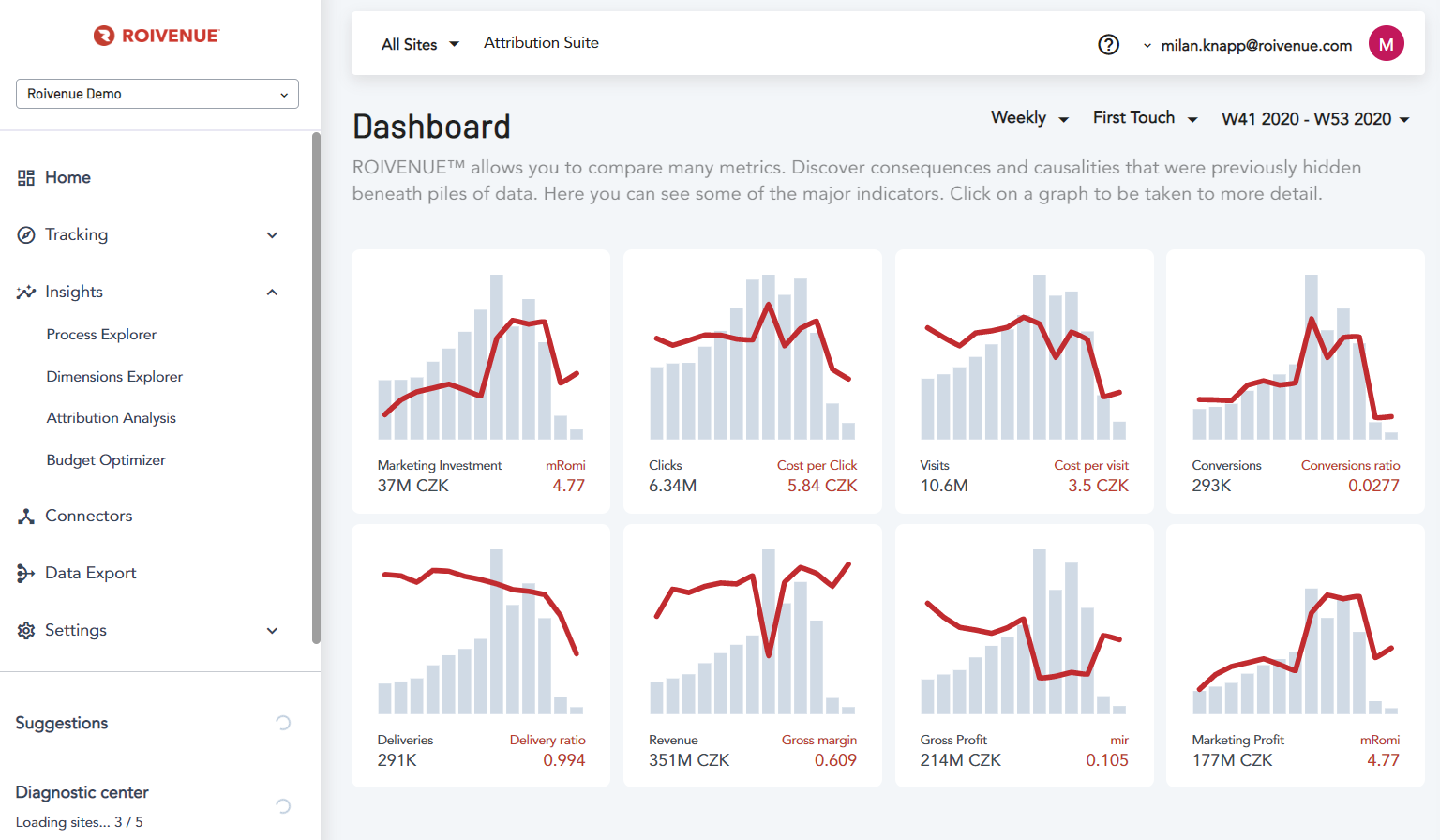Click the Settings gear icon
1440x840 pixels.
26,631
